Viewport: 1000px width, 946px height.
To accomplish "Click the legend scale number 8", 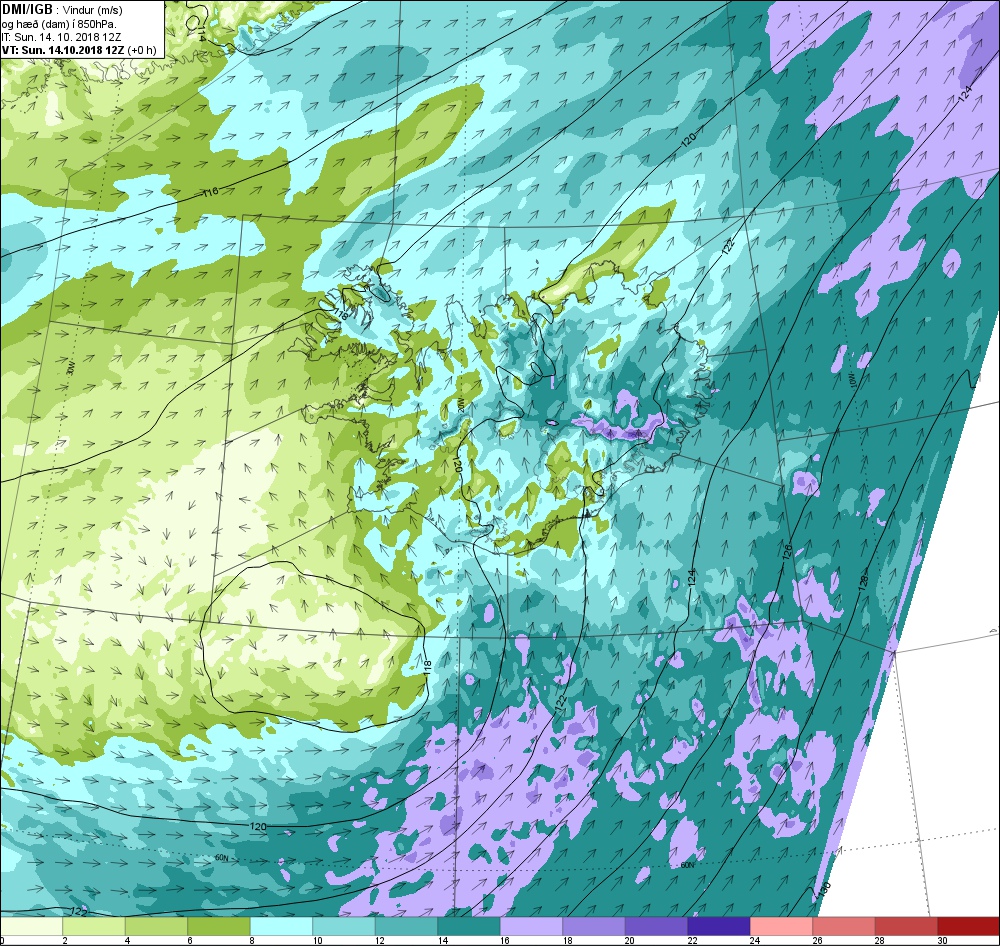I will pyautogui.click(x=253, y=940).
